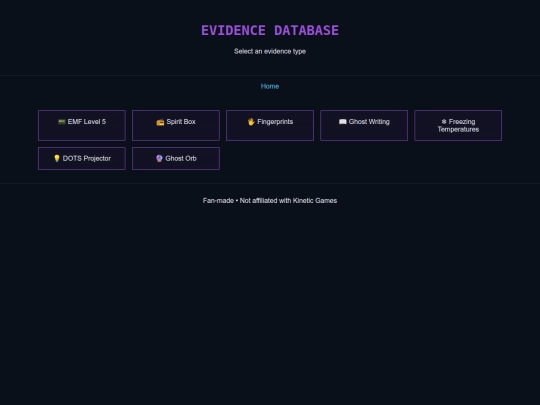Select the Freezing Temperatures evidence card
Image resolution: width=540 pixels, height=405 pixels.
tap(458, 125)
